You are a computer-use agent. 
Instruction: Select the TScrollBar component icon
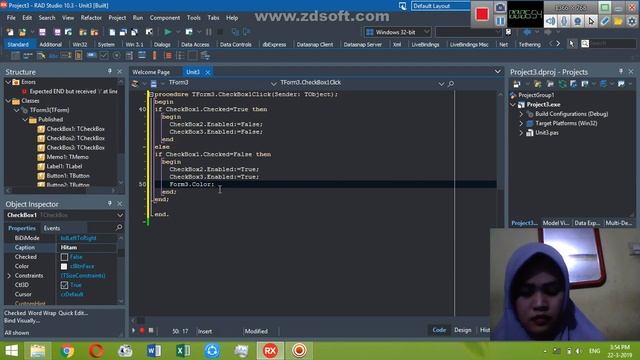coord(154,56)
